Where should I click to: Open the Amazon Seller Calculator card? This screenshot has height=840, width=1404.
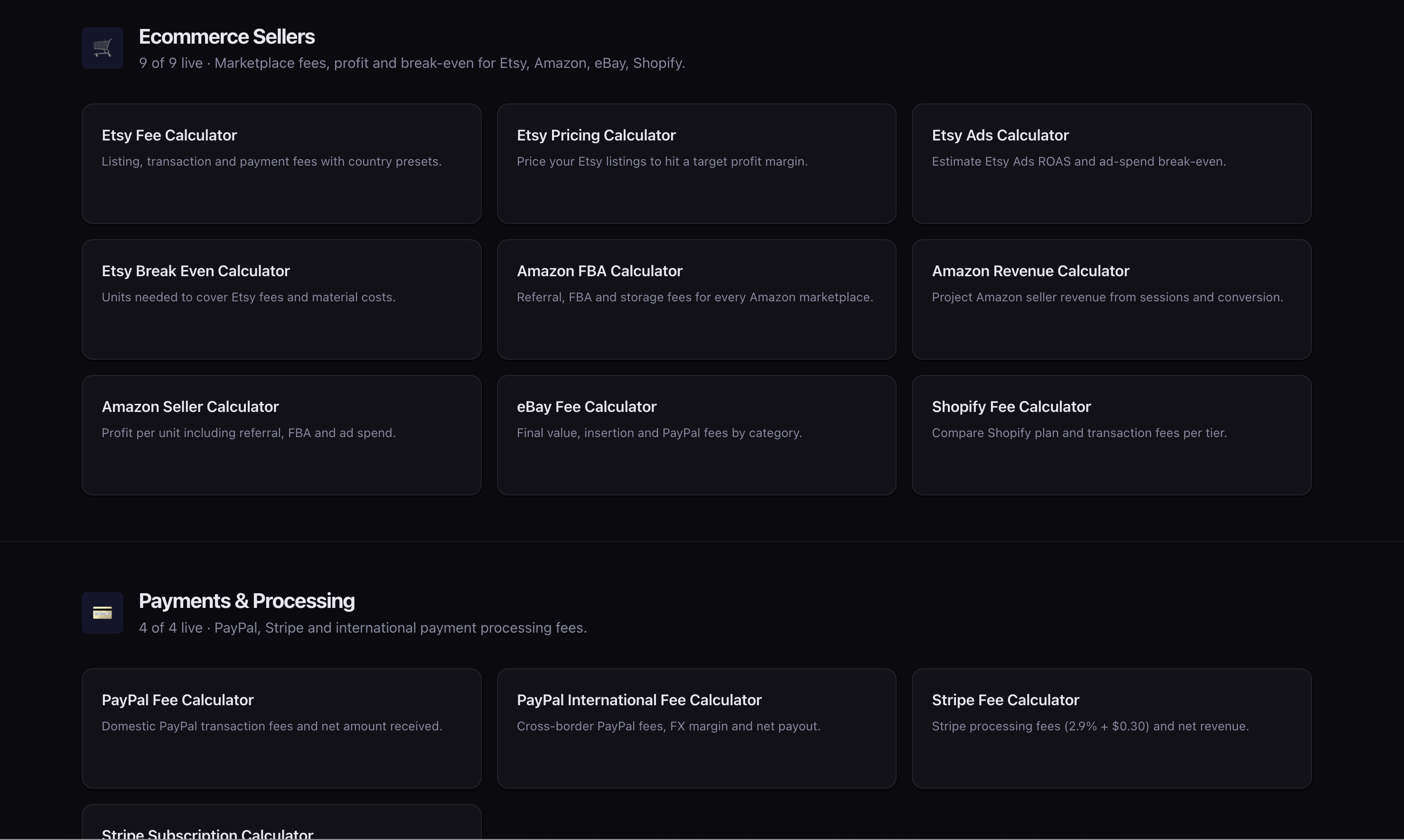coord(281,435)
